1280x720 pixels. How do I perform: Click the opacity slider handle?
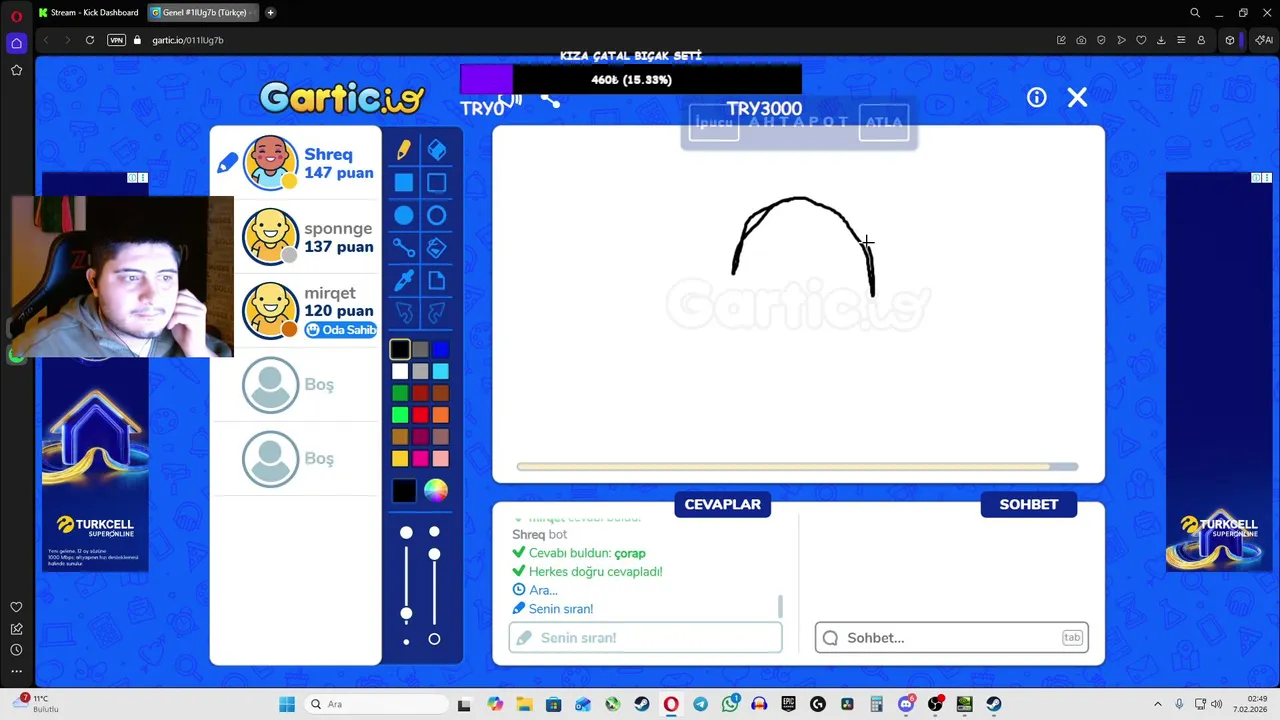(x=434, y=554)
